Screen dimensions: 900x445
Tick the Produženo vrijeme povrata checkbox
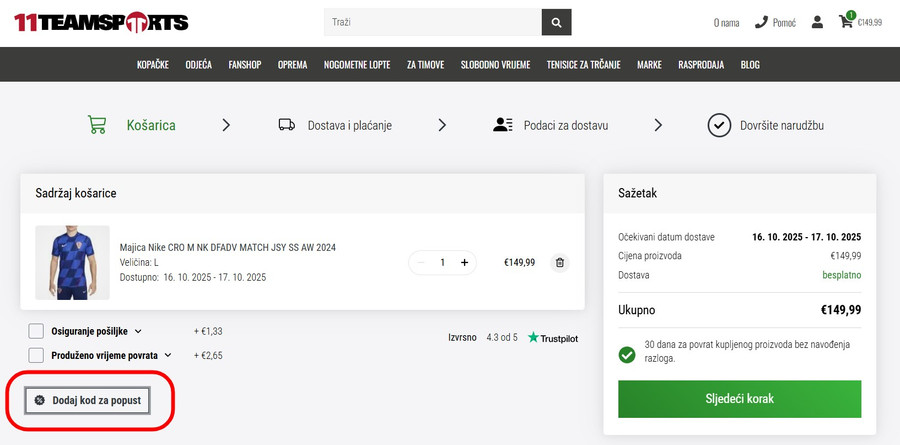pyautogui.click(x=36, y=355)
